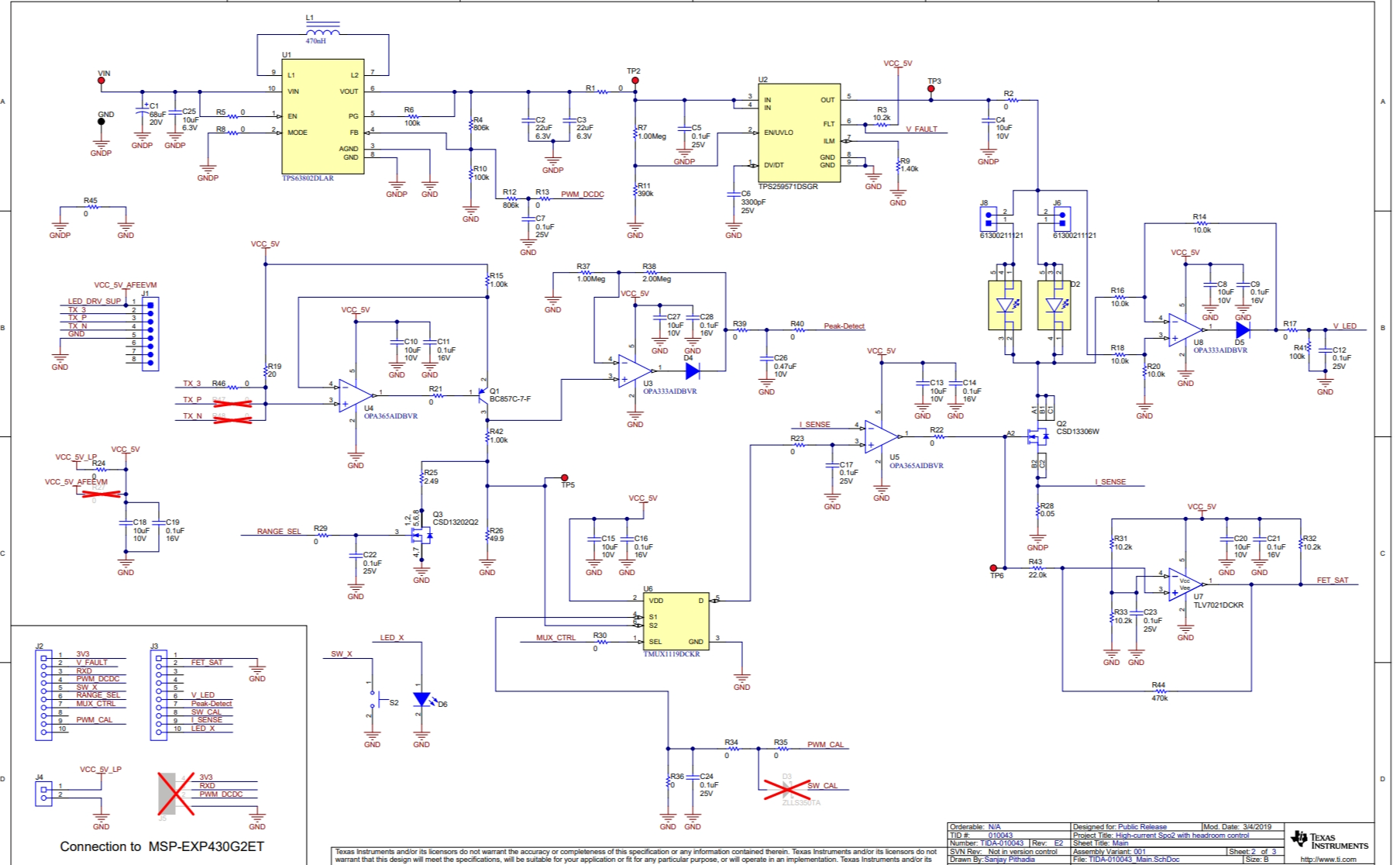Click the TP2 red test point
Image resolution: width=1400 pixels, height=865 pixels.
(x=635, y=80)
